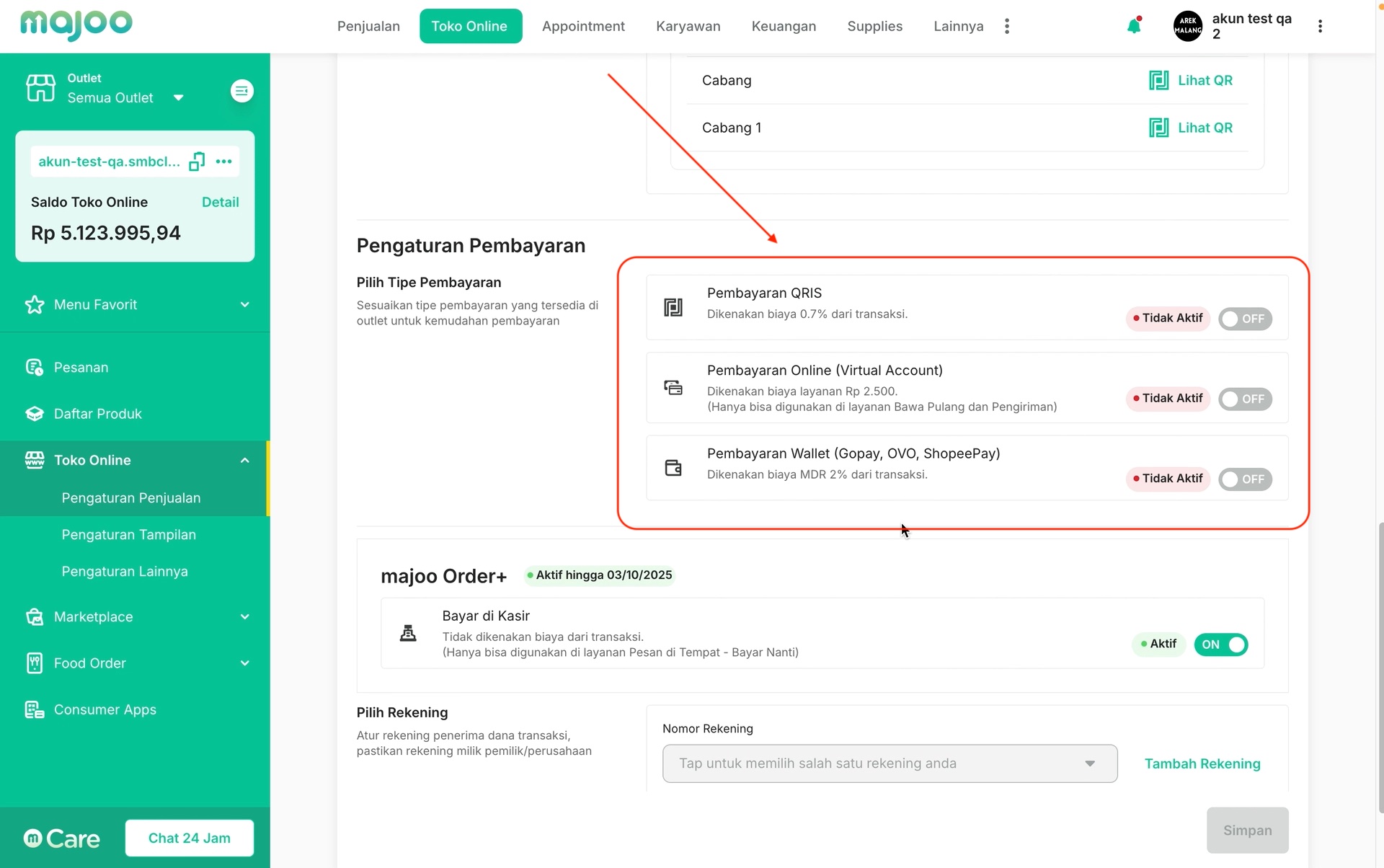The height and width of the screenshot is (868, 1384).
Task: Click the Aktif badge for Bayar di Kasir
Action: click(1158, 644)
